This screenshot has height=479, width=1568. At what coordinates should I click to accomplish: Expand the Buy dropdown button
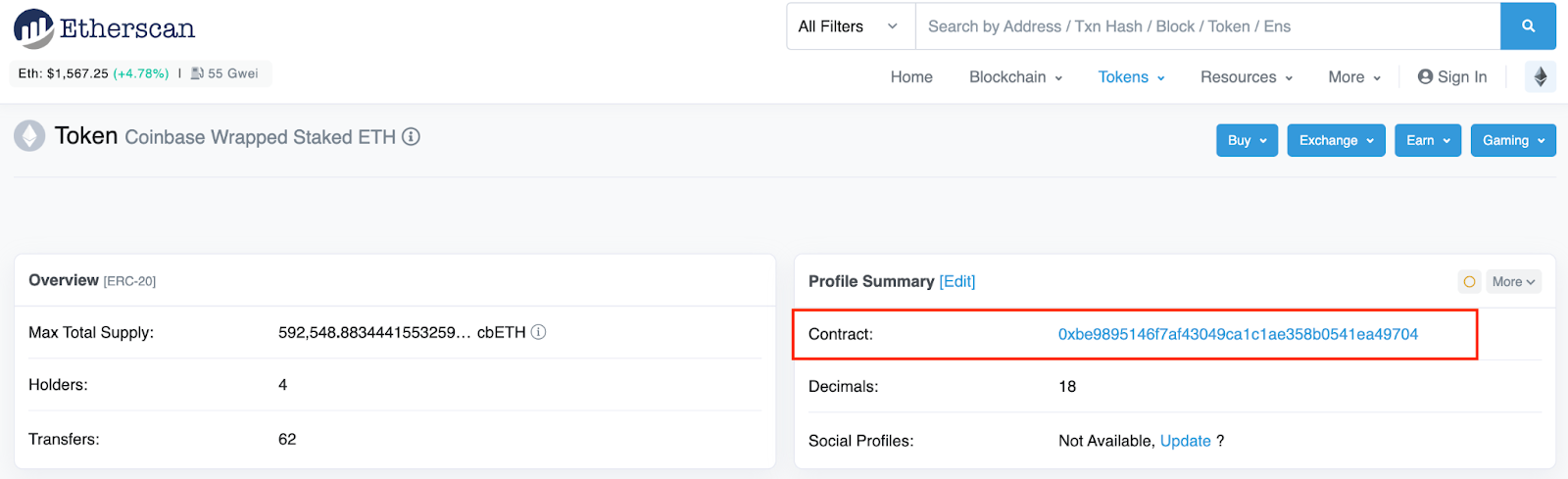click(x=1247, y=140)
